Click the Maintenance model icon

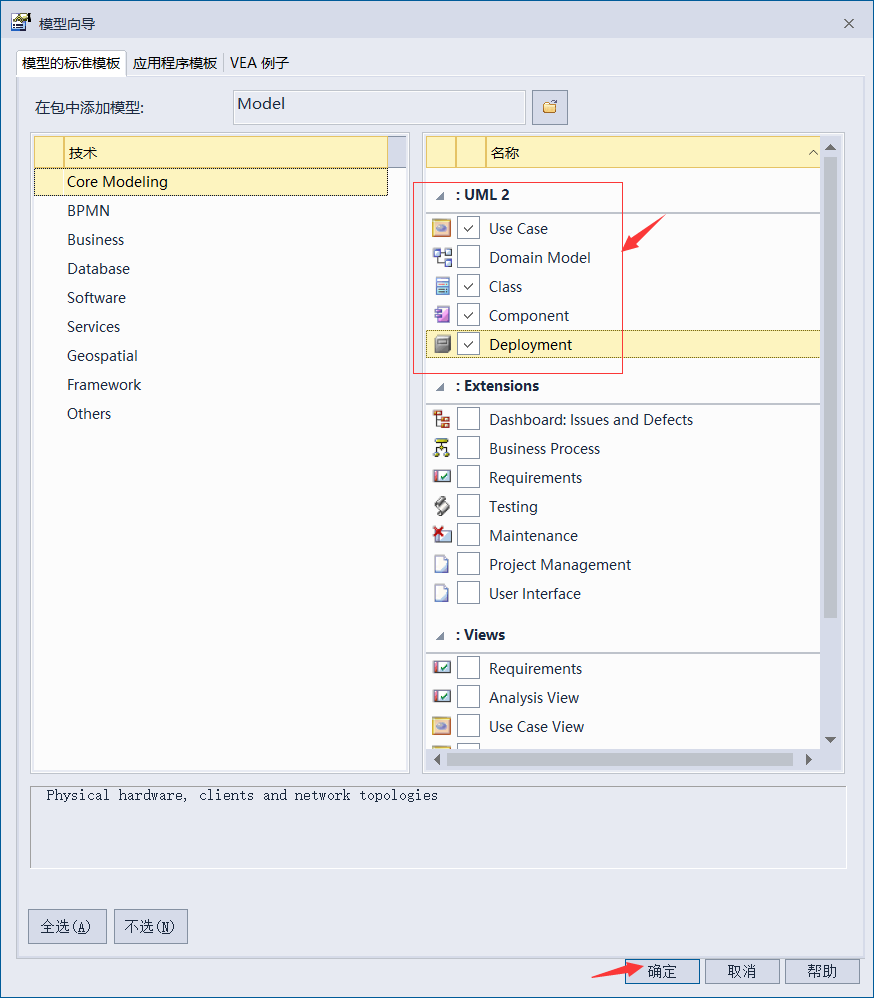tap(441, 534)
